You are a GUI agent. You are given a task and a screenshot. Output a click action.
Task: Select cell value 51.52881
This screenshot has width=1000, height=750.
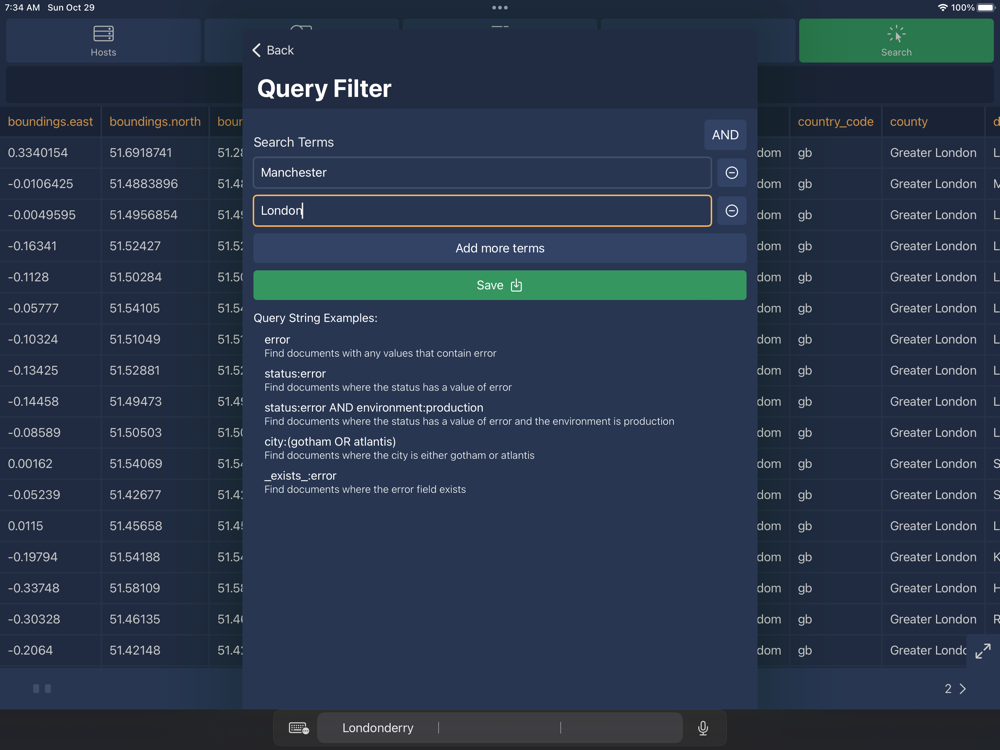point(135,371)
